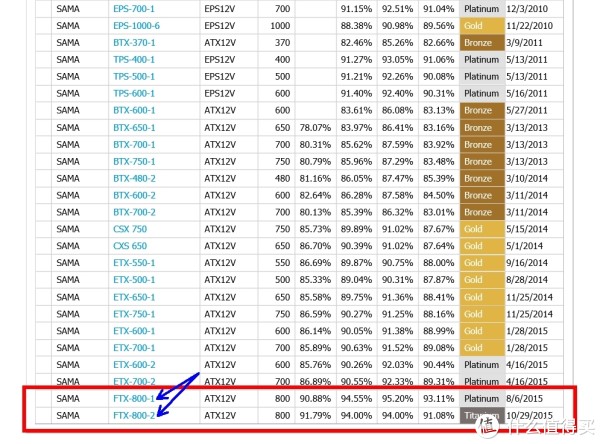Open the ETX-550-1 model link
This screenshot has width=600, height=444.
pyautogui.click(x=134, y=263)
